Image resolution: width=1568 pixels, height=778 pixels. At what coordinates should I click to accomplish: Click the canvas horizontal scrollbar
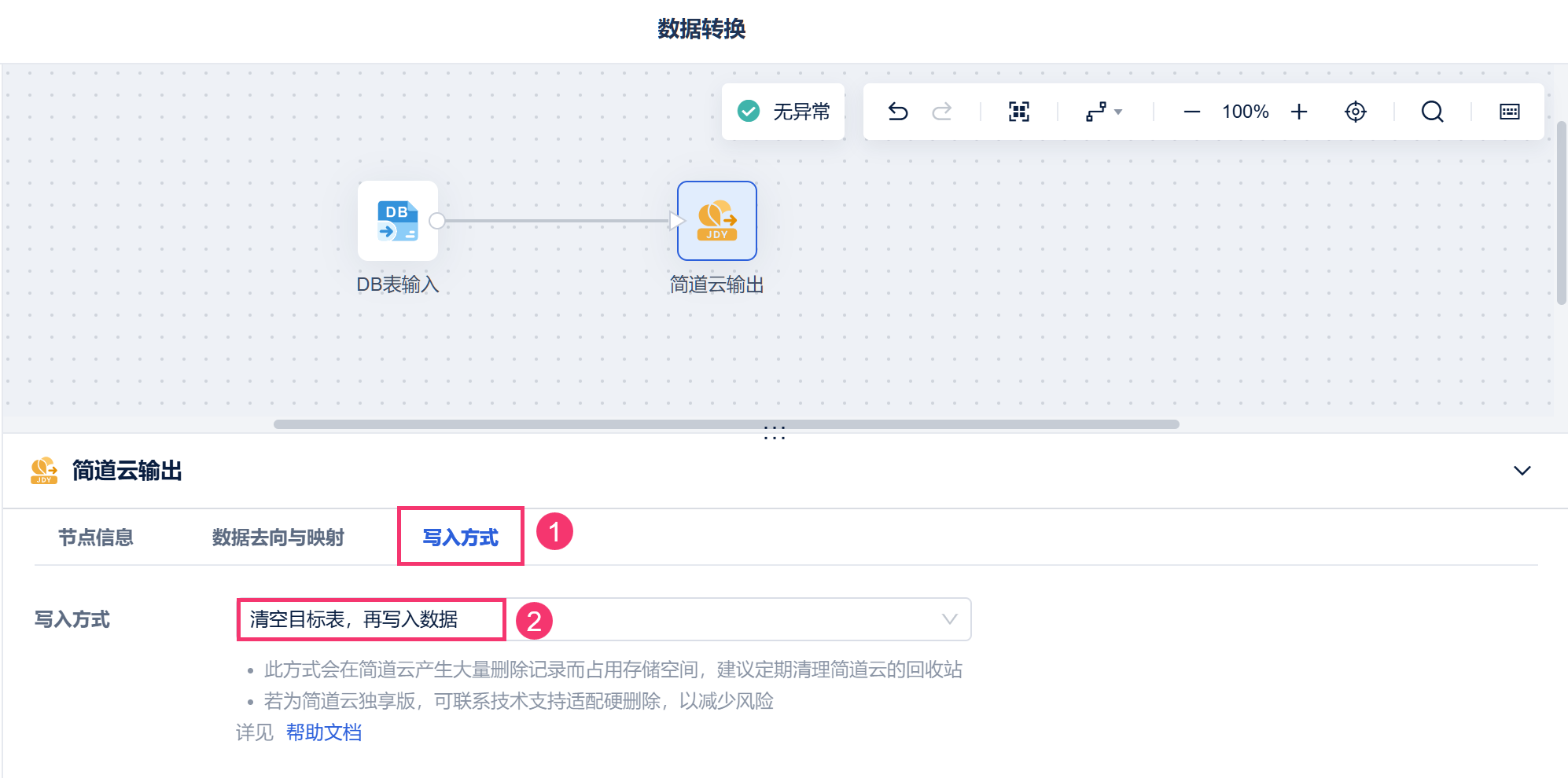tap(727, 424)
